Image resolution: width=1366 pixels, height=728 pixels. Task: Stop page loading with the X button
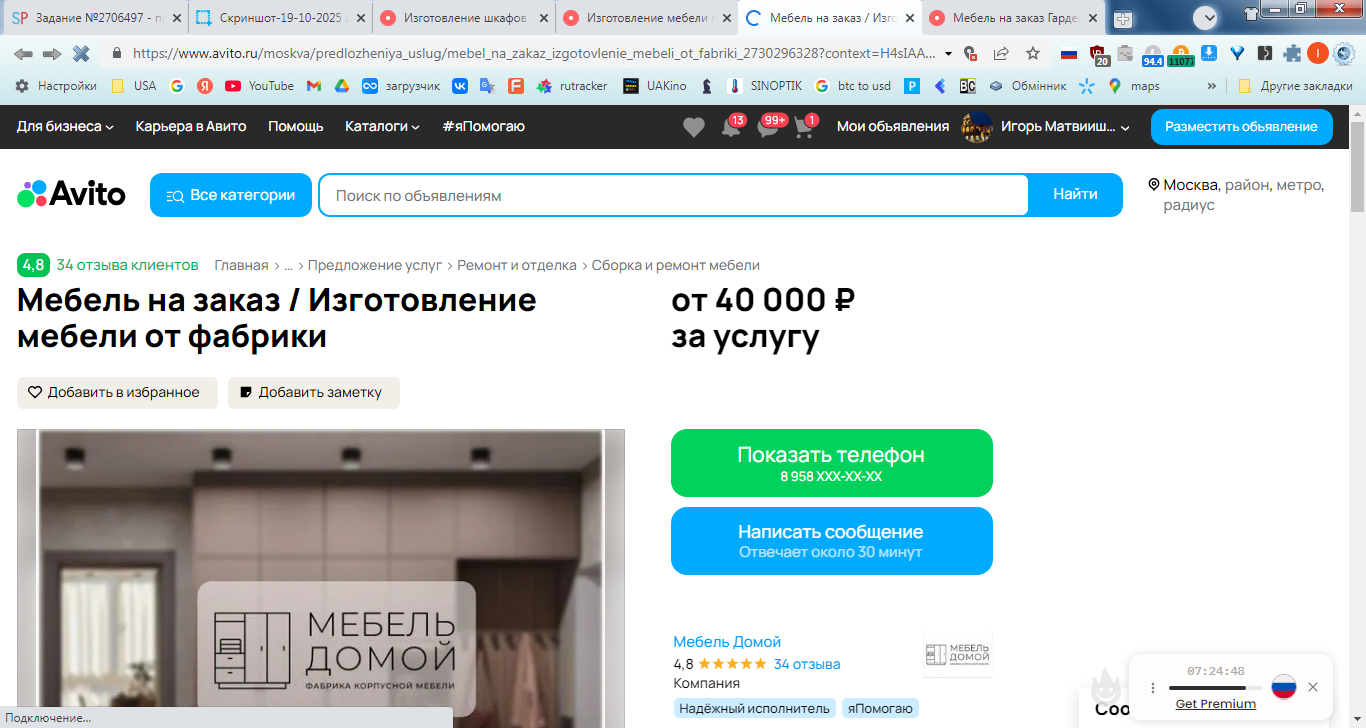(x=81, y=53)
